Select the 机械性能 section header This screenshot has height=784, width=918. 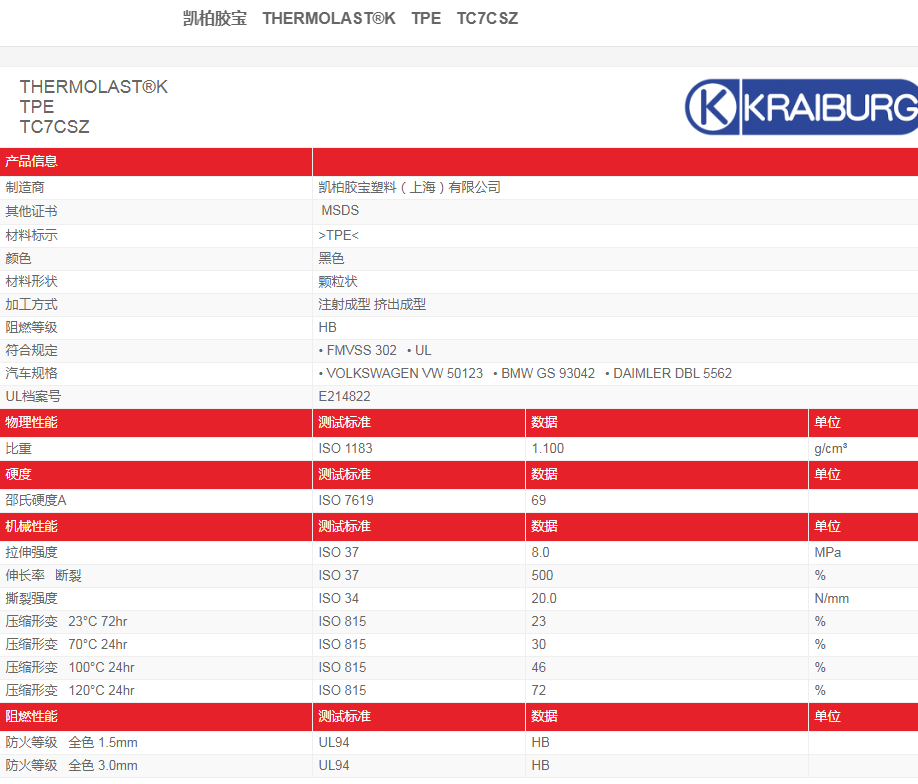click(x=32, y=527)
